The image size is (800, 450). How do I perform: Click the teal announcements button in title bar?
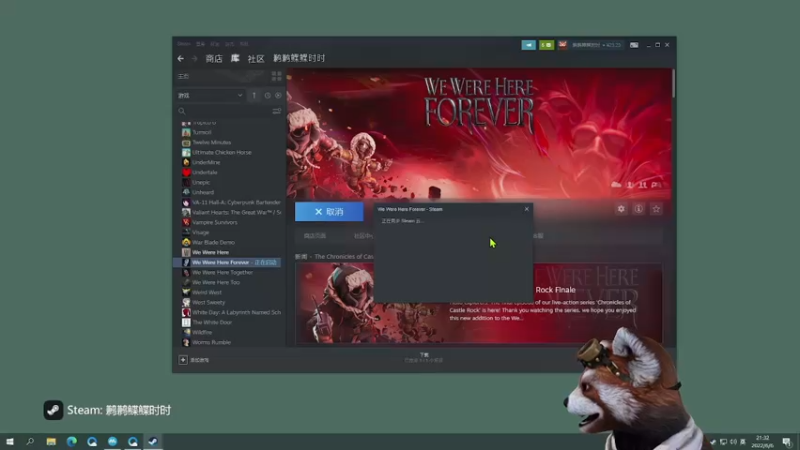pyautogui.click(x=529, y=45)
